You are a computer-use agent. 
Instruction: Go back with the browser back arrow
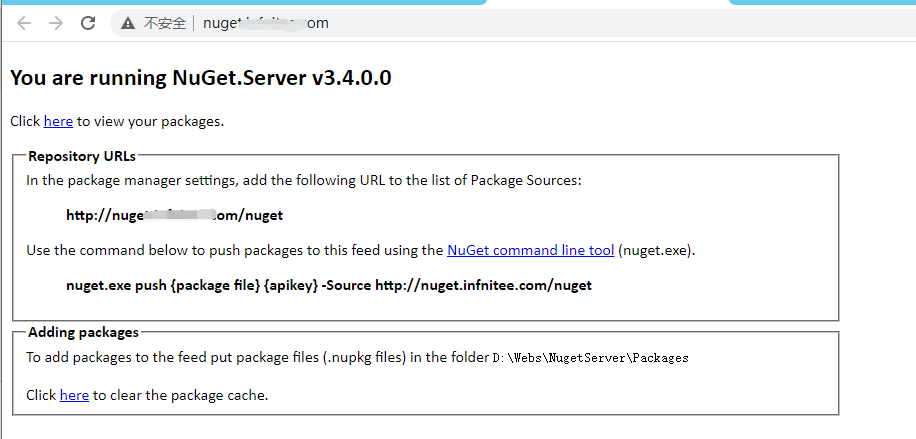24,23
